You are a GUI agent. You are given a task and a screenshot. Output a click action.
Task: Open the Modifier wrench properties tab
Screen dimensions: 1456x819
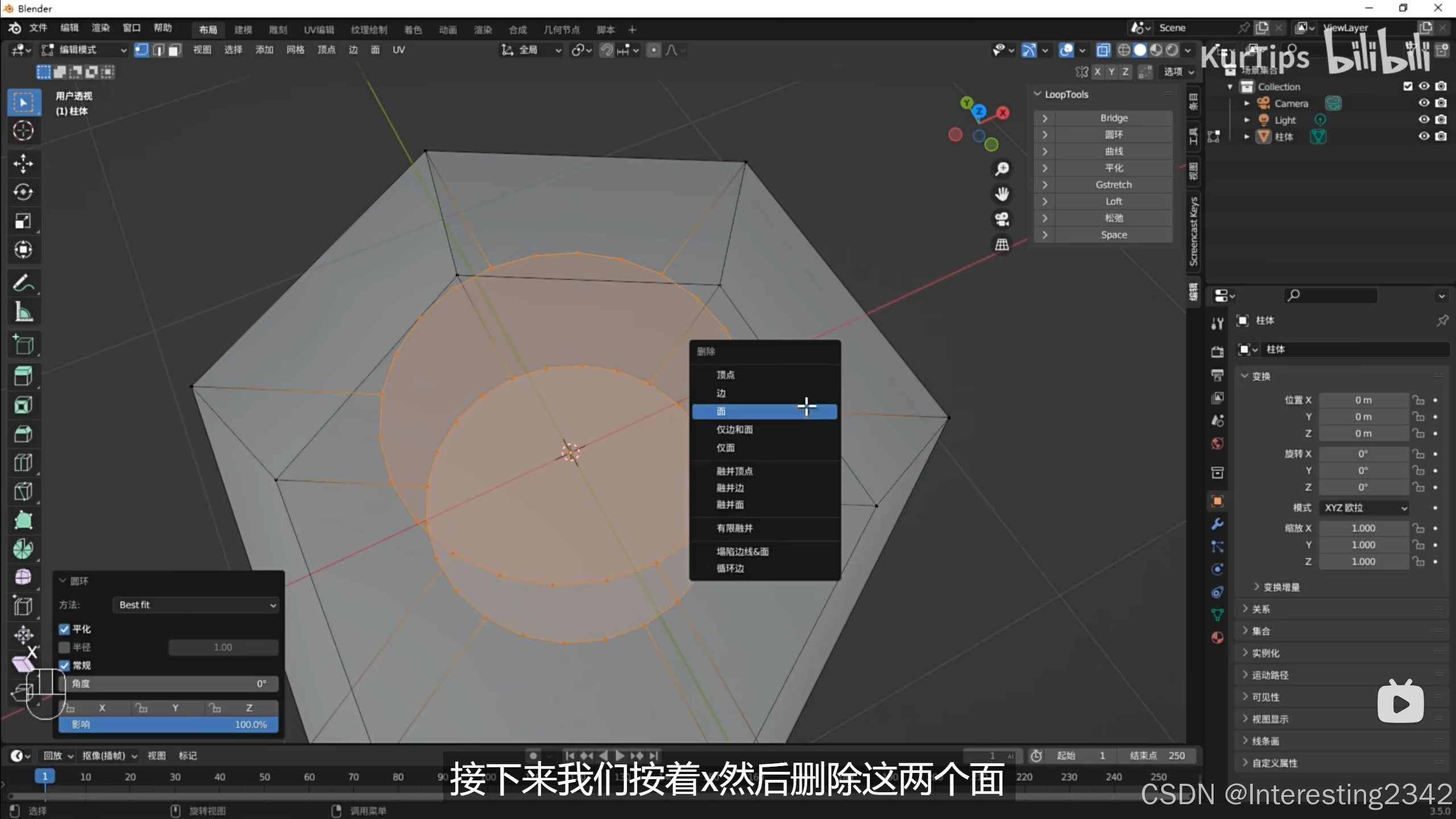click(1217, 524)
